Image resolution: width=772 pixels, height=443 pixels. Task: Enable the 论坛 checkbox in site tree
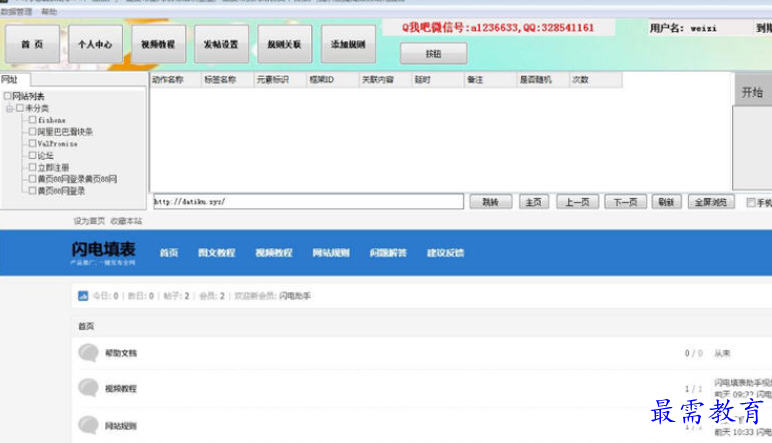(32, 156)
